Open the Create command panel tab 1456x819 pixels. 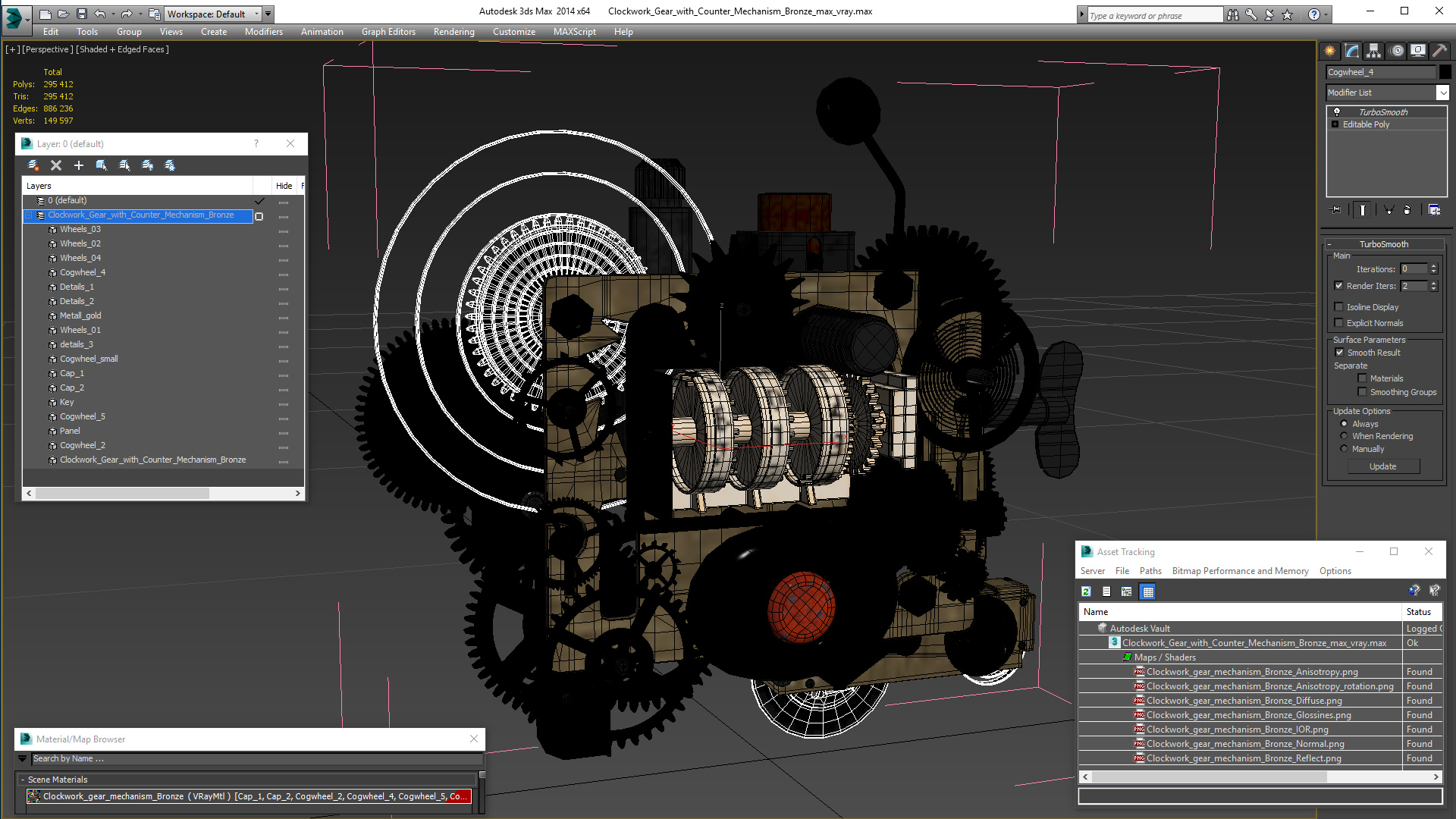(x=1330, y=51)
